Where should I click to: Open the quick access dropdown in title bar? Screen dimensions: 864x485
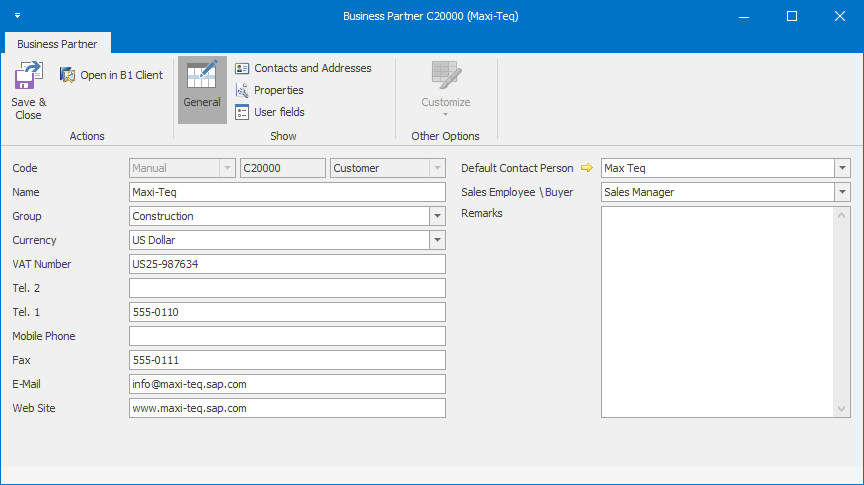(x=18, y=15)
